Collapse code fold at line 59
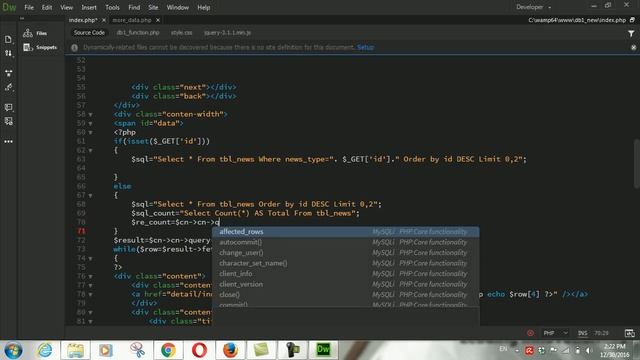The width and height of the screenshot is (640, 360). pos(91,124)
